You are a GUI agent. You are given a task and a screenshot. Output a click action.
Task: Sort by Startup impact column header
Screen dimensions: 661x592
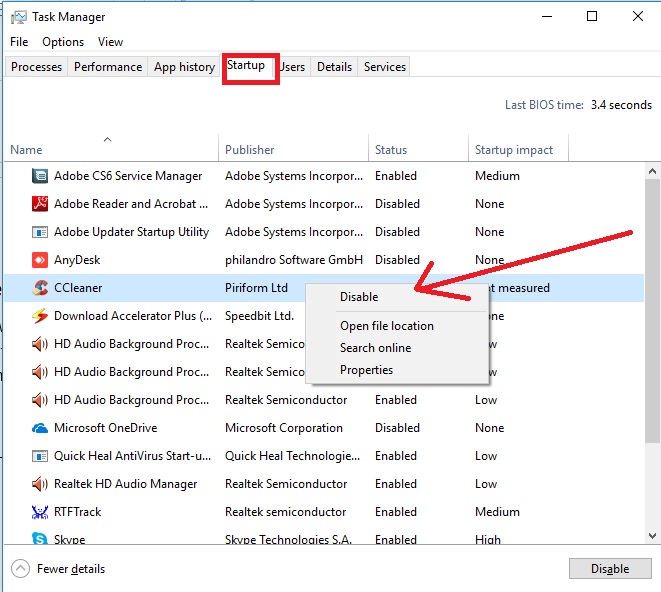point(513,150)
